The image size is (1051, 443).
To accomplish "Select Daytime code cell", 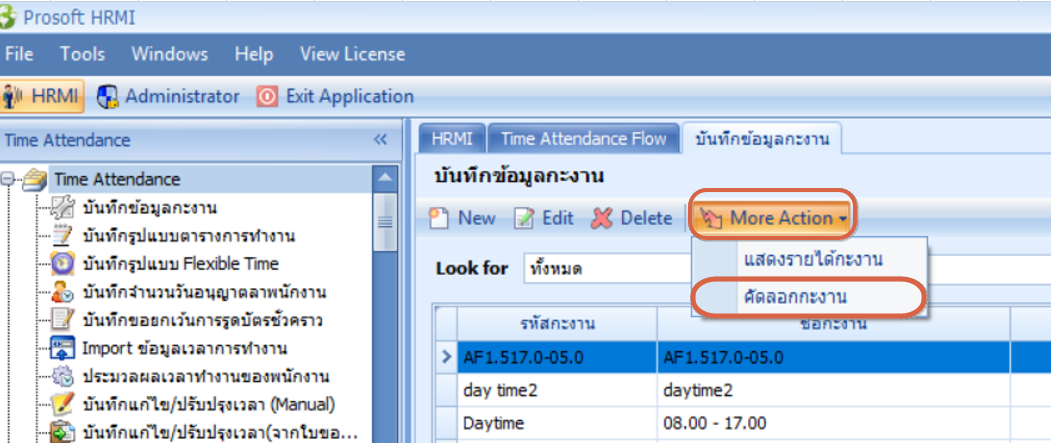I will click(x=558, y=423).
